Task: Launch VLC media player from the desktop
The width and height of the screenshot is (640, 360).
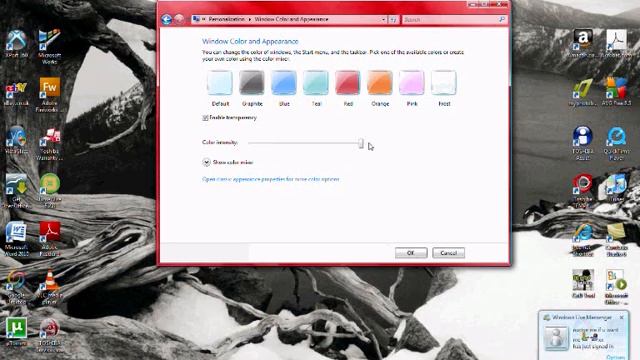Action: coord(49,287)
